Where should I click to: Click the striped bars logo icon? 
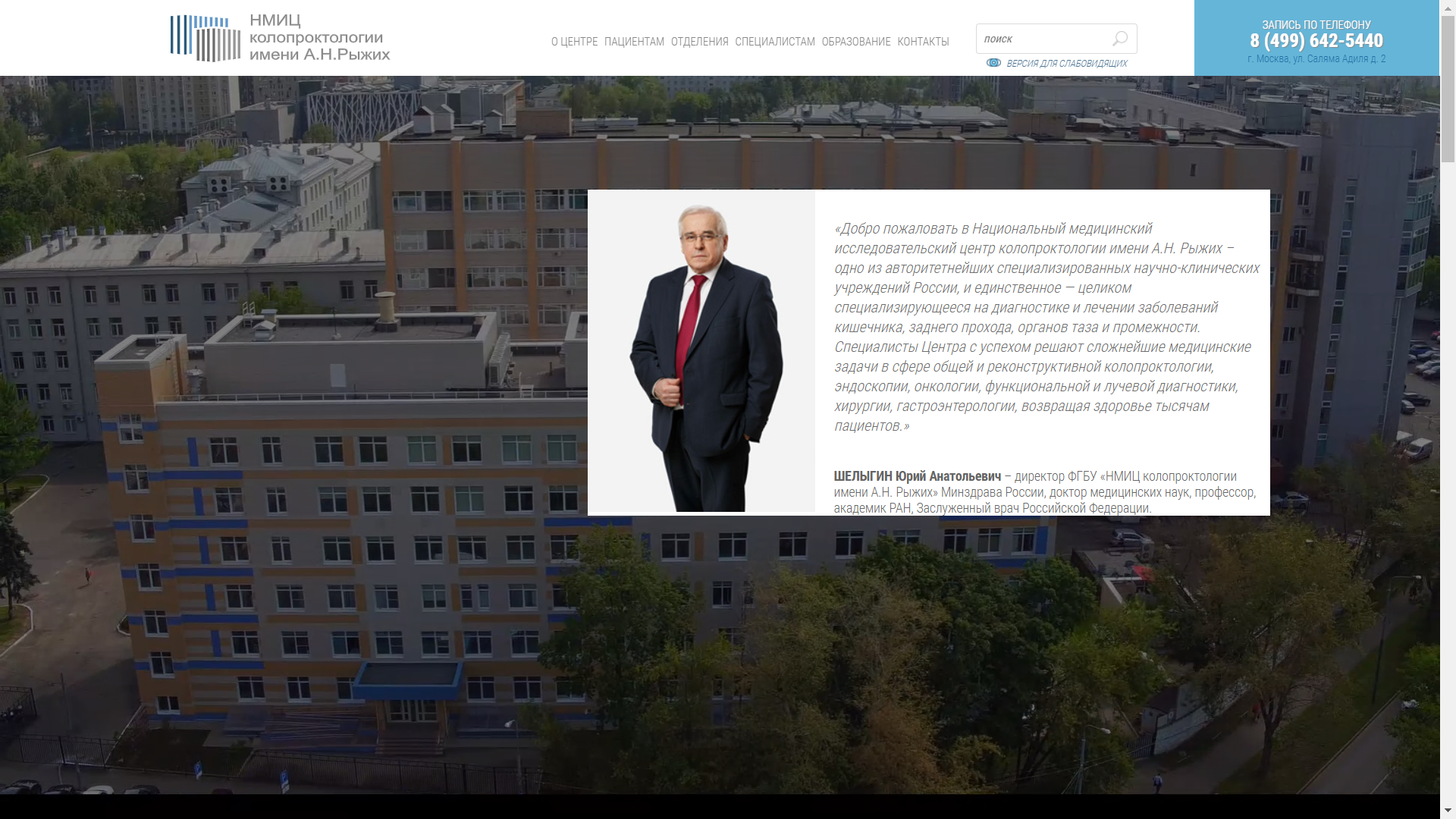(205, 38)
